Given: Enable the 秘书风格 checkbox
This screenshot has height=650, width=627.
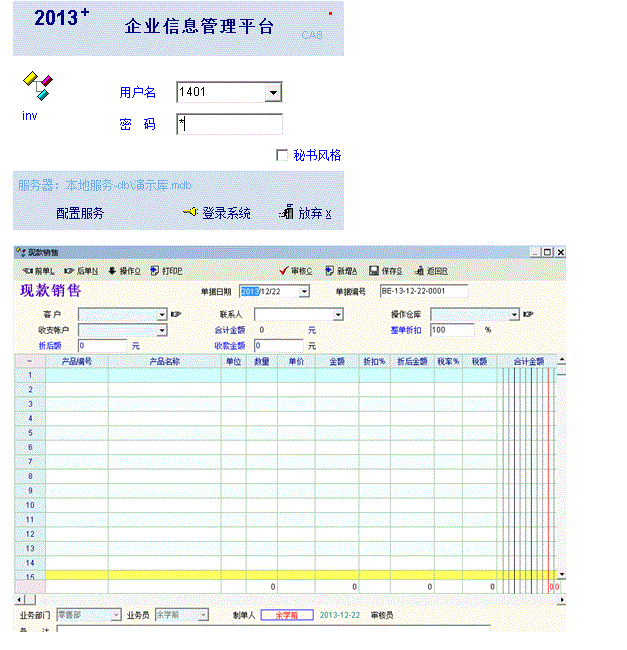Looking at the screenshot, I should point(282,155).
